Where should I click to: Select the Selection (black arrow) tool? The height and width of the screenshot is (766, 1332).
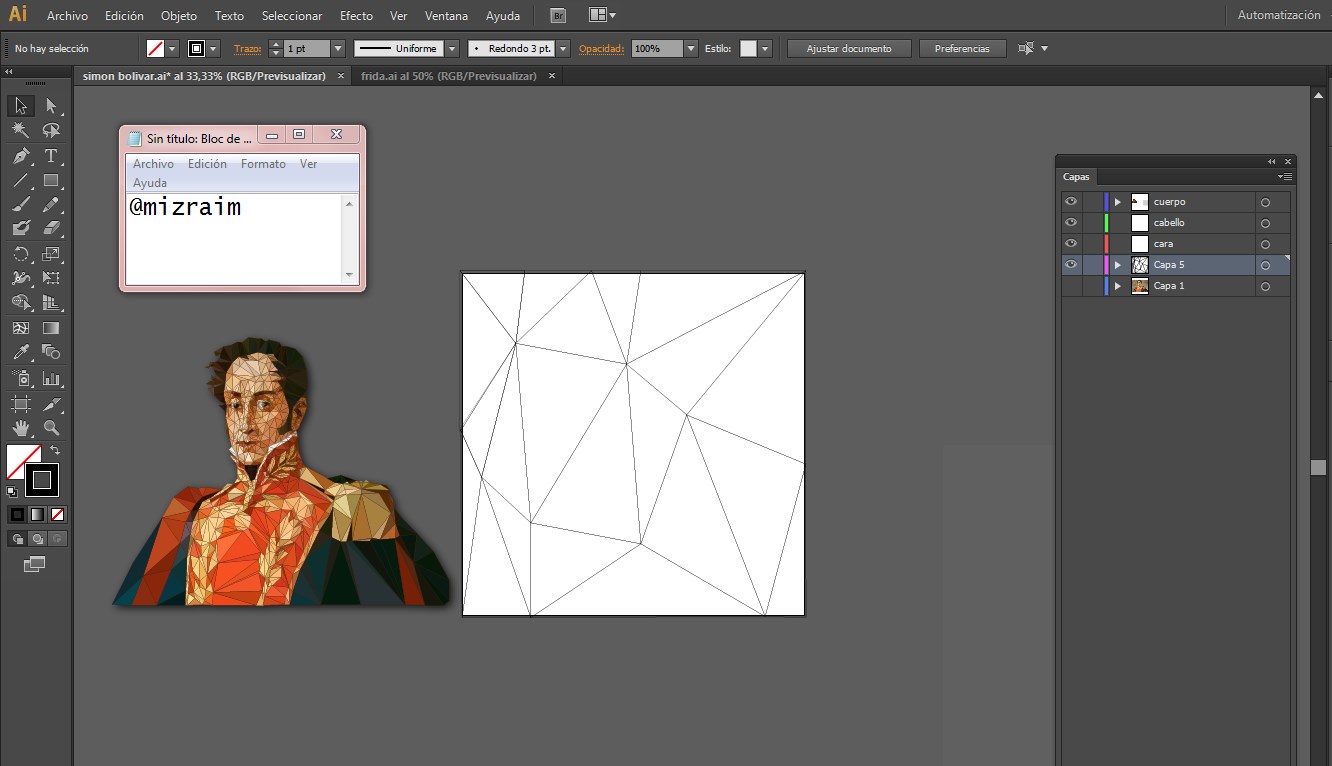(x=21, y=106)
